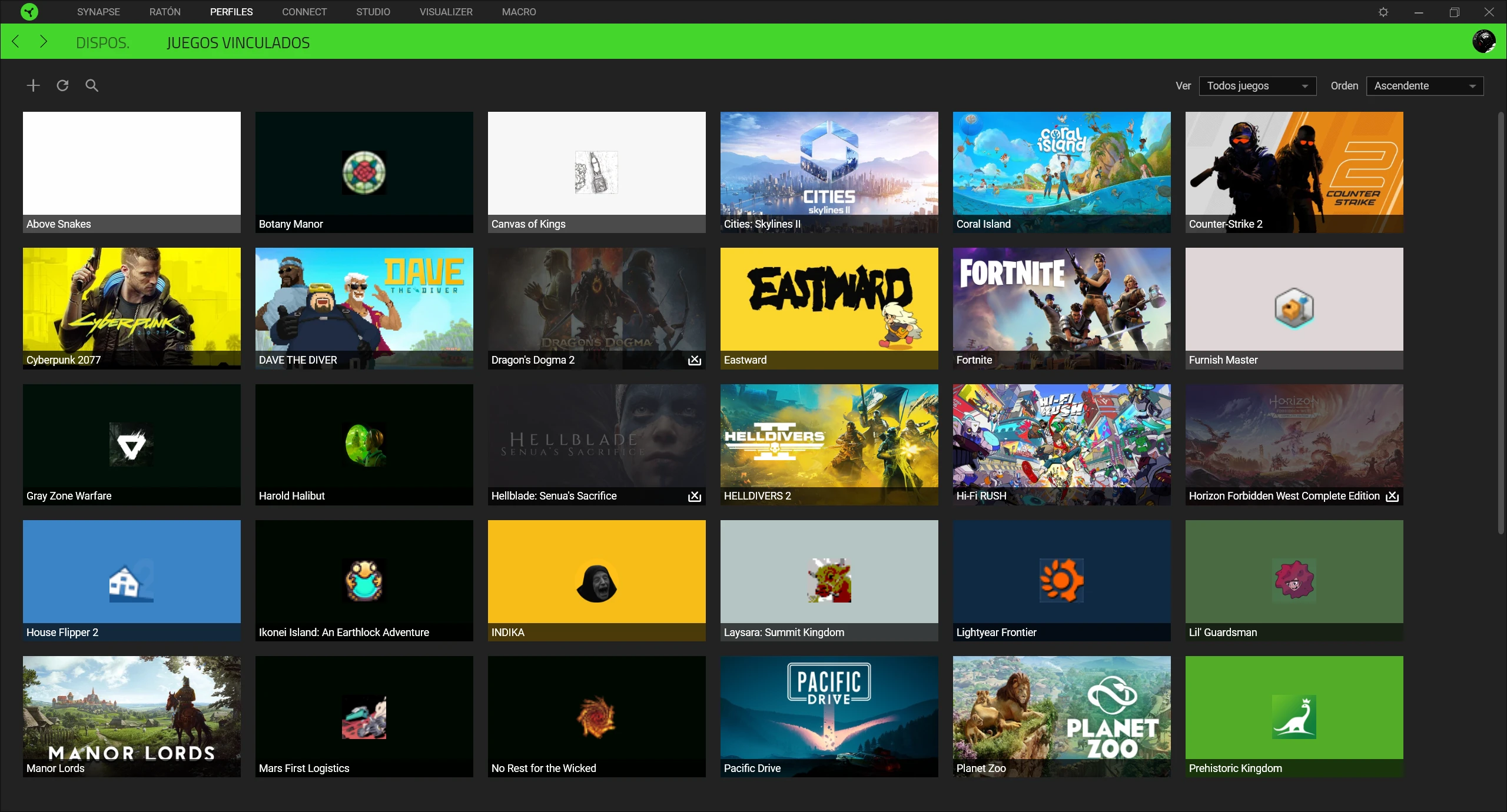Viewport: 1507px width, 812px height.
Task: Click Mars First Logistics rover icon
Action: [x=364, y=717]
